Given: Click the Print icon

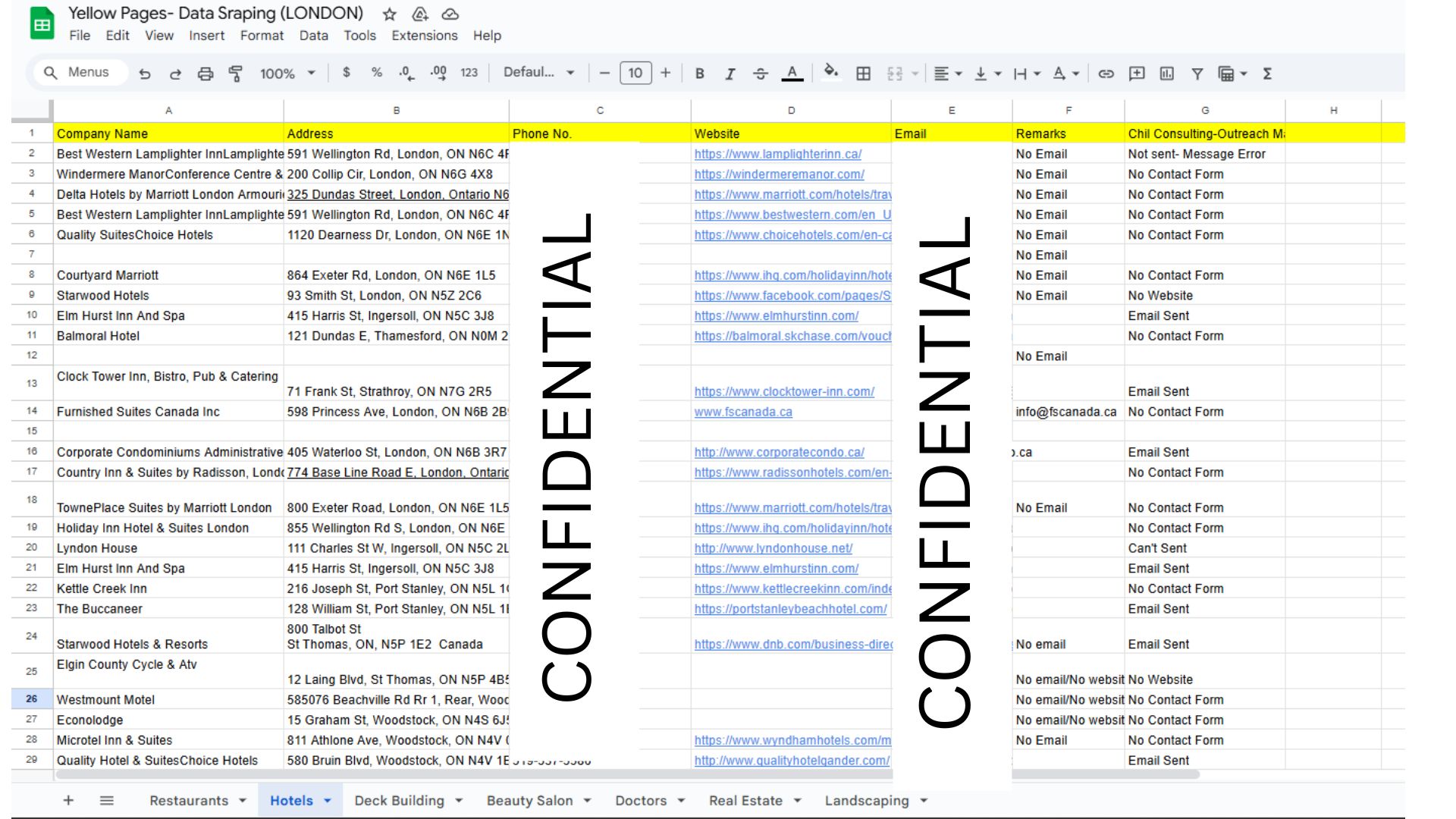Looking at the screenshot, I should coord(205,74).
